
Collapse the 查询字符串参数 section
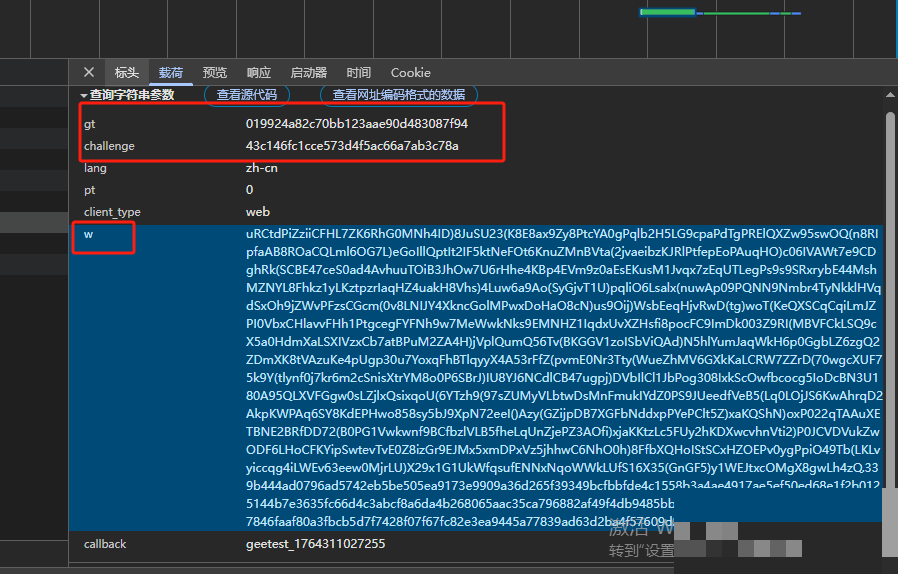(x=84, y=95)
